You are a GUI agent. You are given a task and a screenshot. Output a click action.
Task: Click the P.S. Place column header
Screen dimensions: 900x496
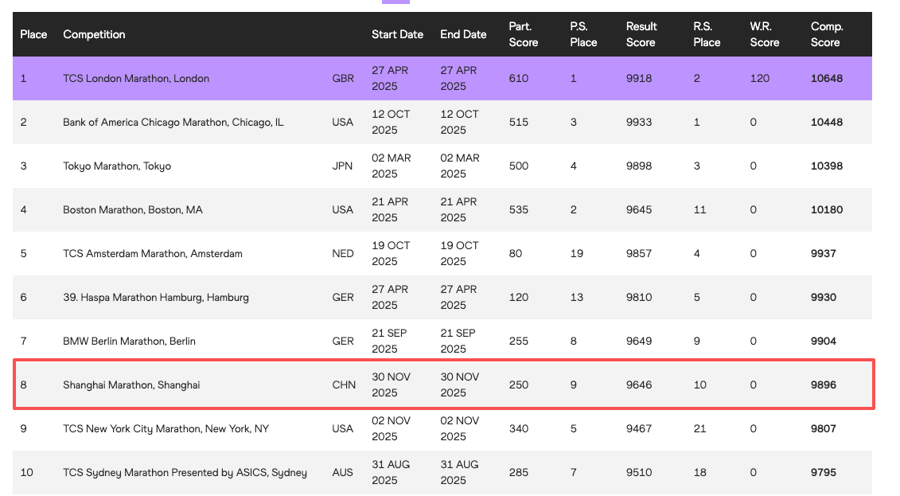tap(583, 35)
